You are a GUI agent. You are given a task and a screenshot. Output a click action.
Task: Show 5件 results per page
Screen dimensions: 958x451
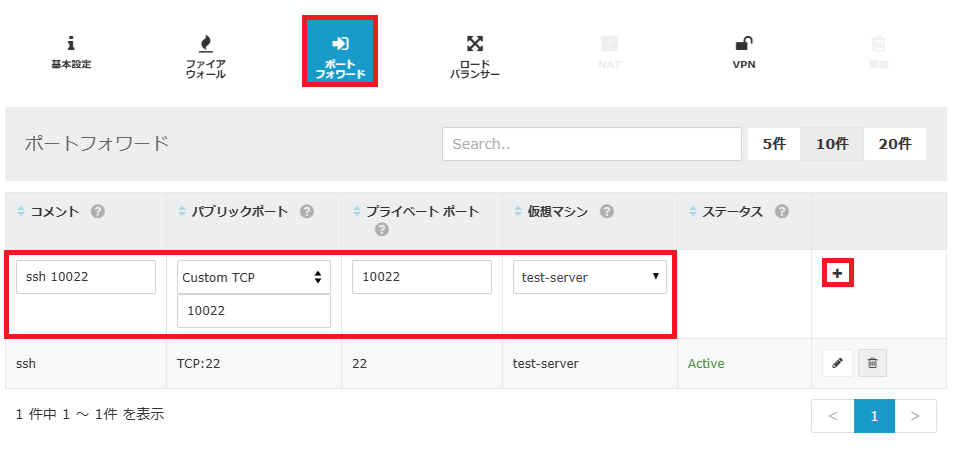(773, 144)
